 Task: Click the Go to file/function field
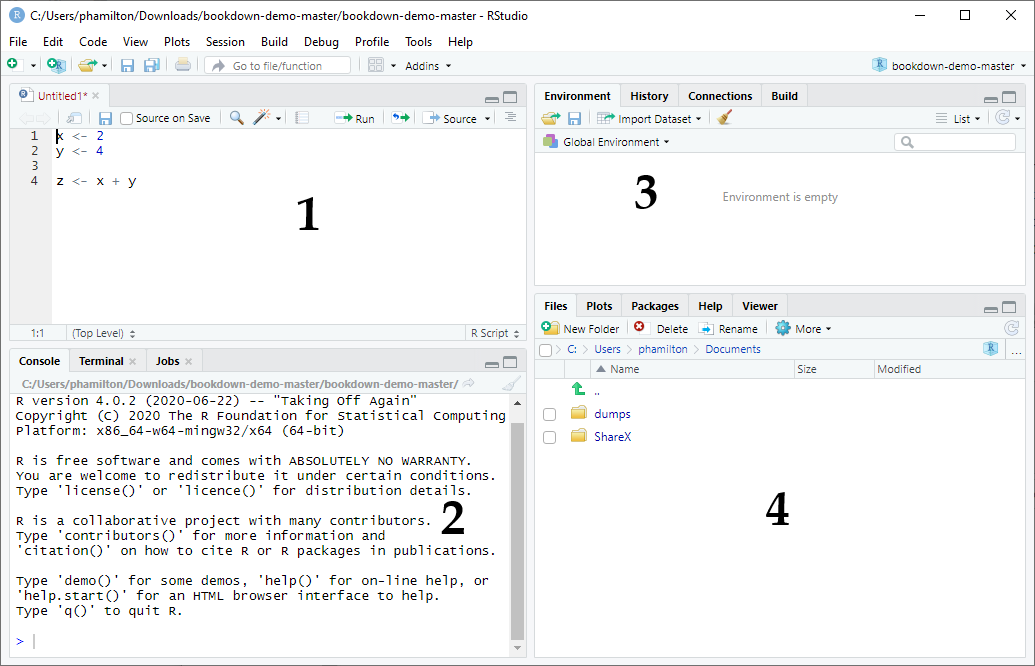[277, 66]
